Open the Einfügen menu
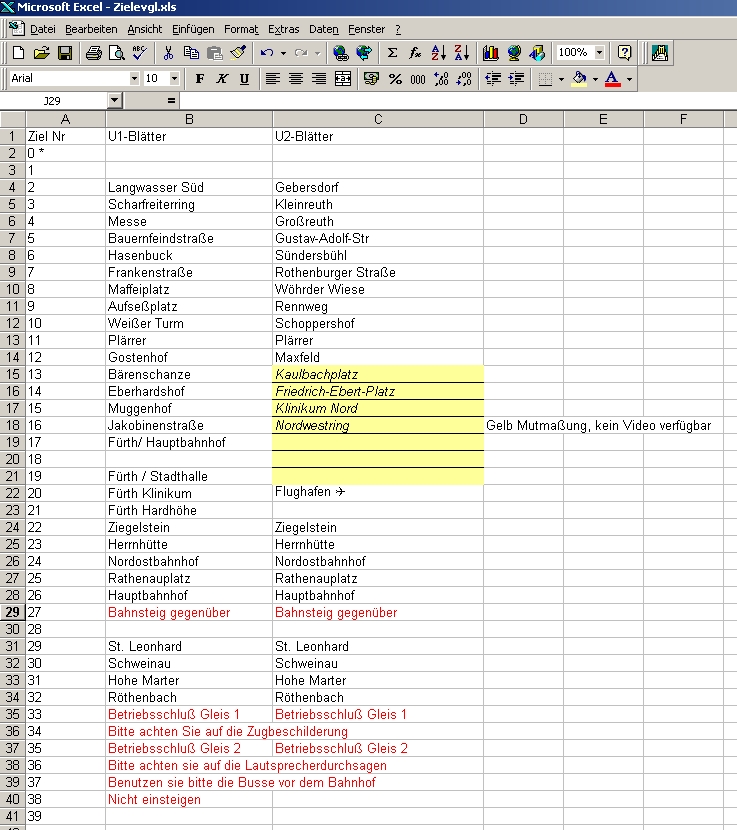 pyautogui.click(x=192, y=30)
